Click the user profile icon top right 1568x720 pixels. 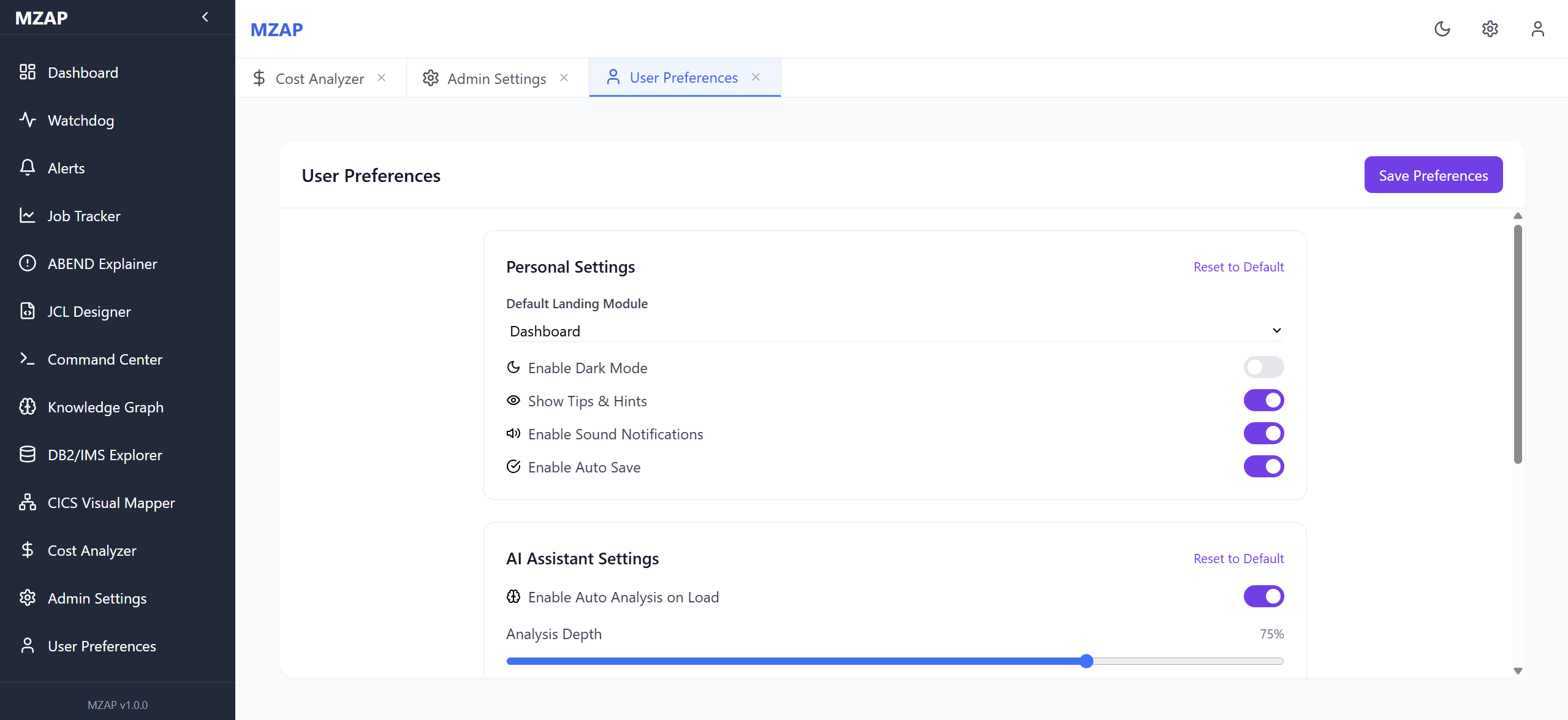pyautogui.click(x=1537, y=29)
